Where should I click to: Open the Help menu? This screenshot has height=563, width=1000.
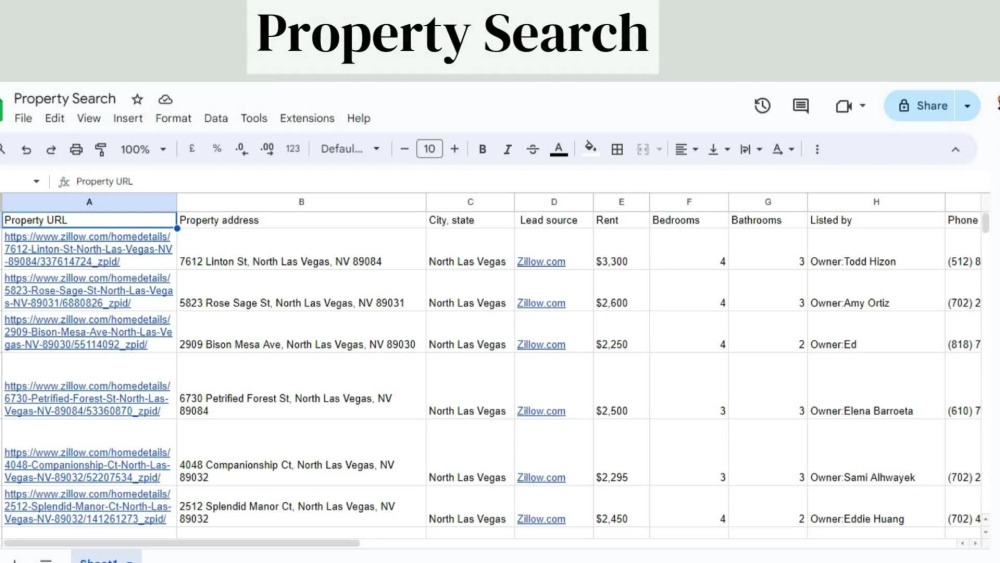358,118
